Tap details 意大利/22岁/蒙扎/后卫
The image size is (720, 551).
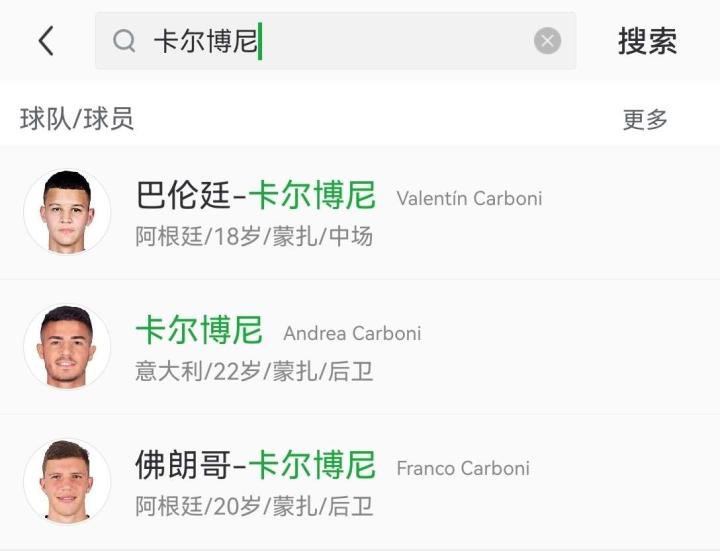pos(254,372)
